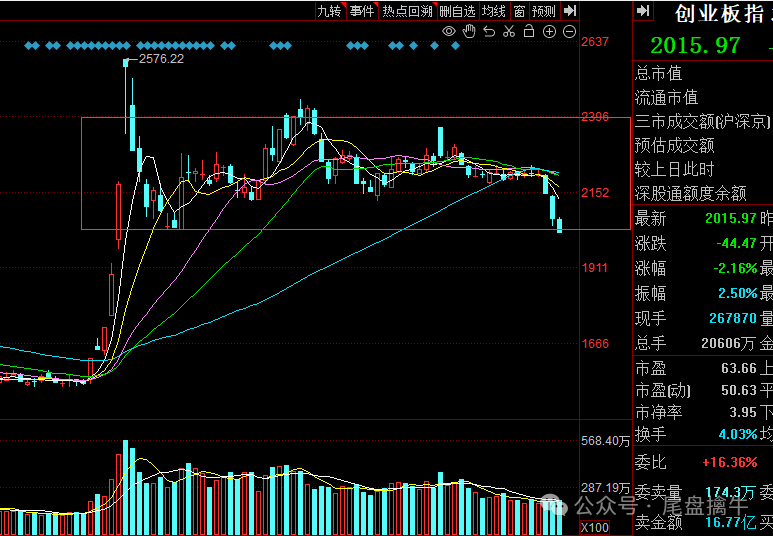Click the large green 2015.97 price header
The width and height of the screenshot is (773, 536).
point(695,45)
